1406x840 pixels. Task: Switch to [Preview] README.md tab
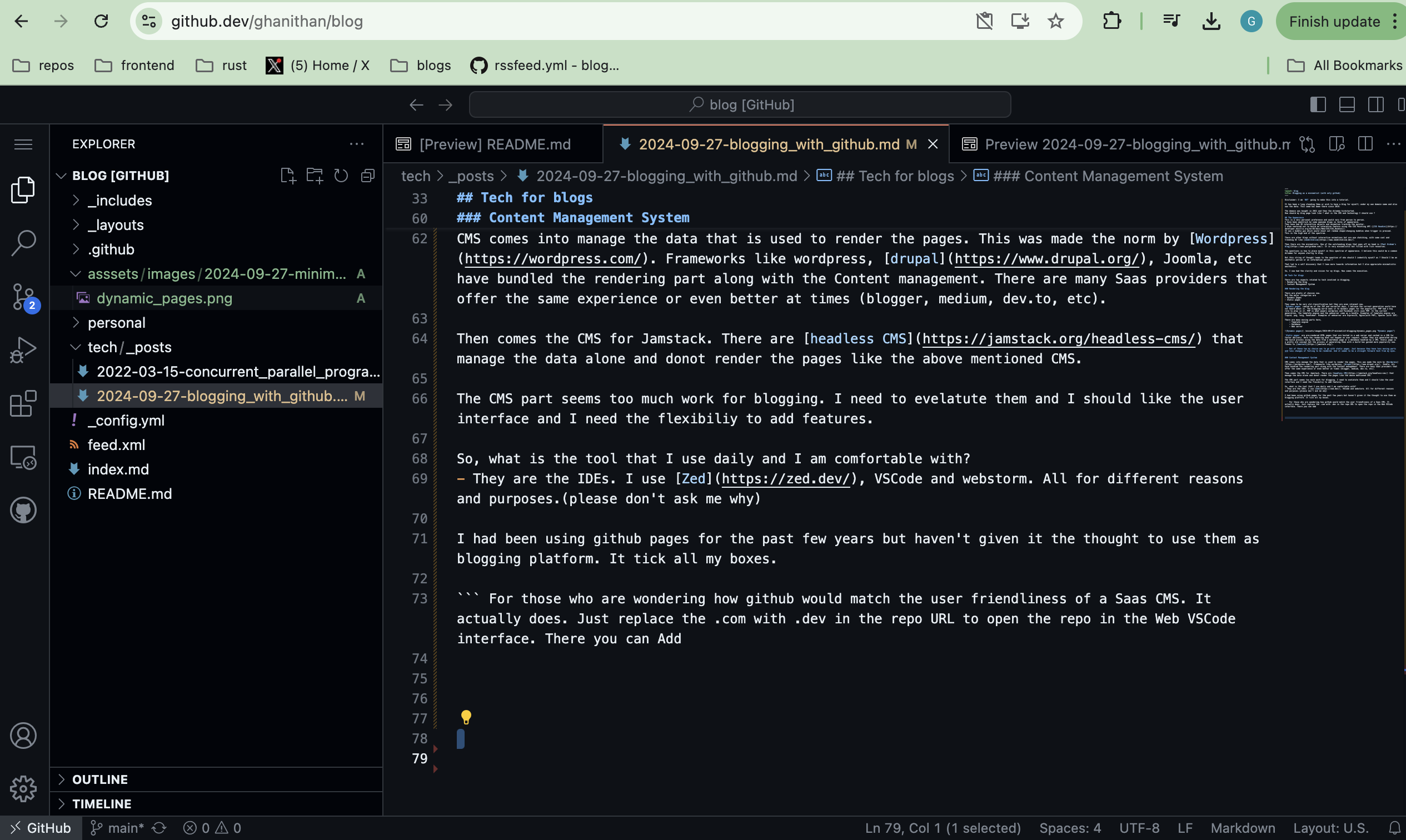pos(492,144)
